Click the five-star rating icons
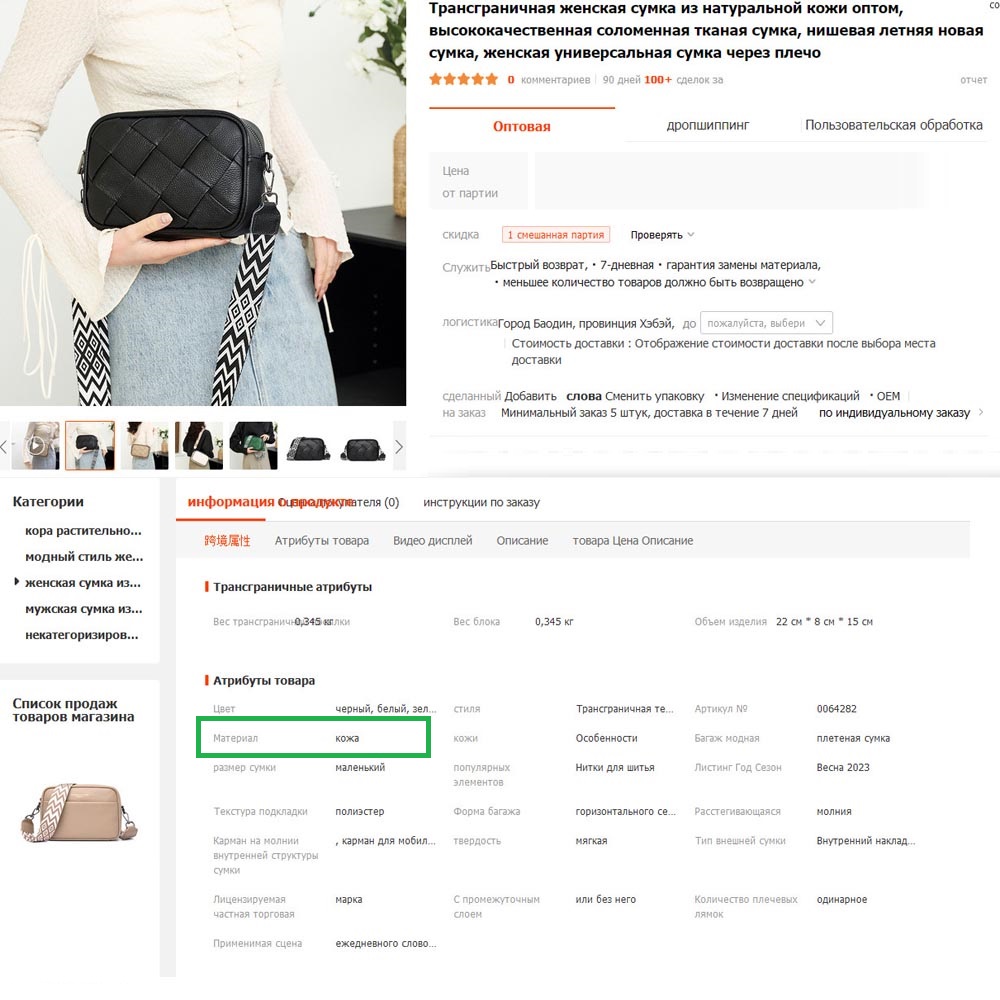 463,80
